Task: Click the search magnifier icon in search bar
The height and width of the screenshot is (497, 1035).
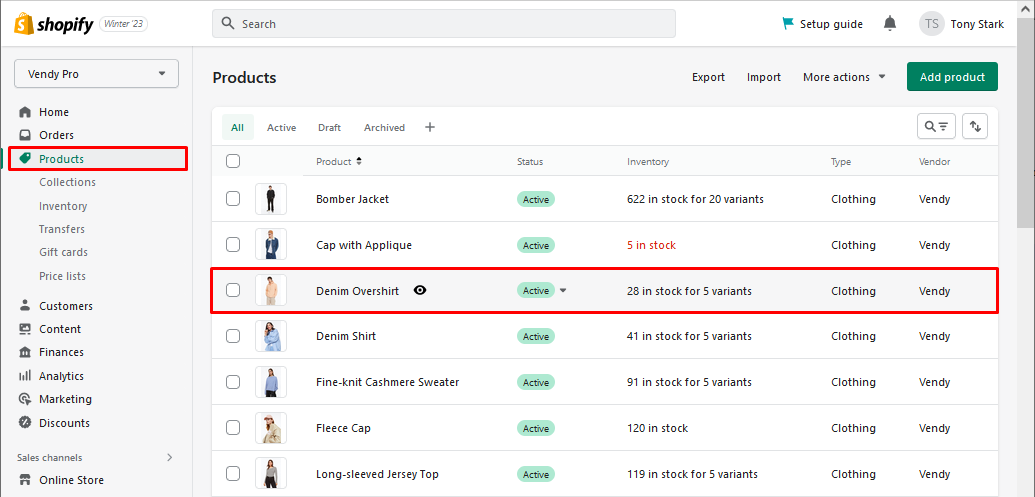Action: [228, 24]
